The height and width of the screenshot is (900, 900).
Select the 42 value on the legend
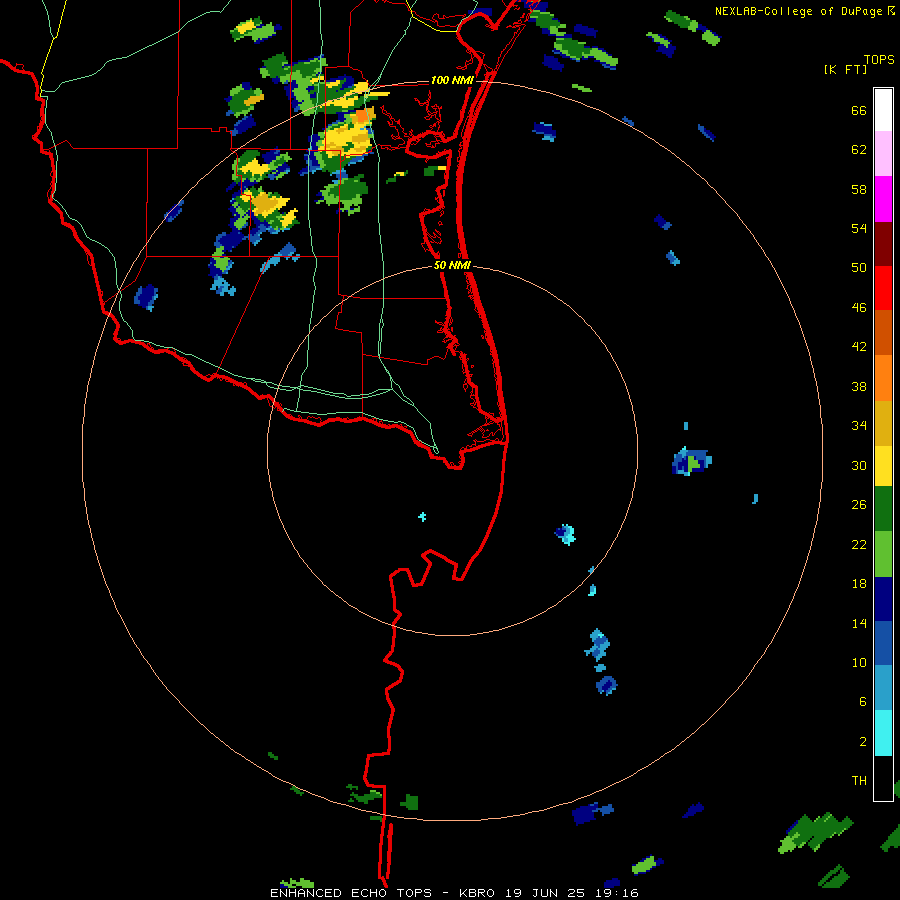859,347
